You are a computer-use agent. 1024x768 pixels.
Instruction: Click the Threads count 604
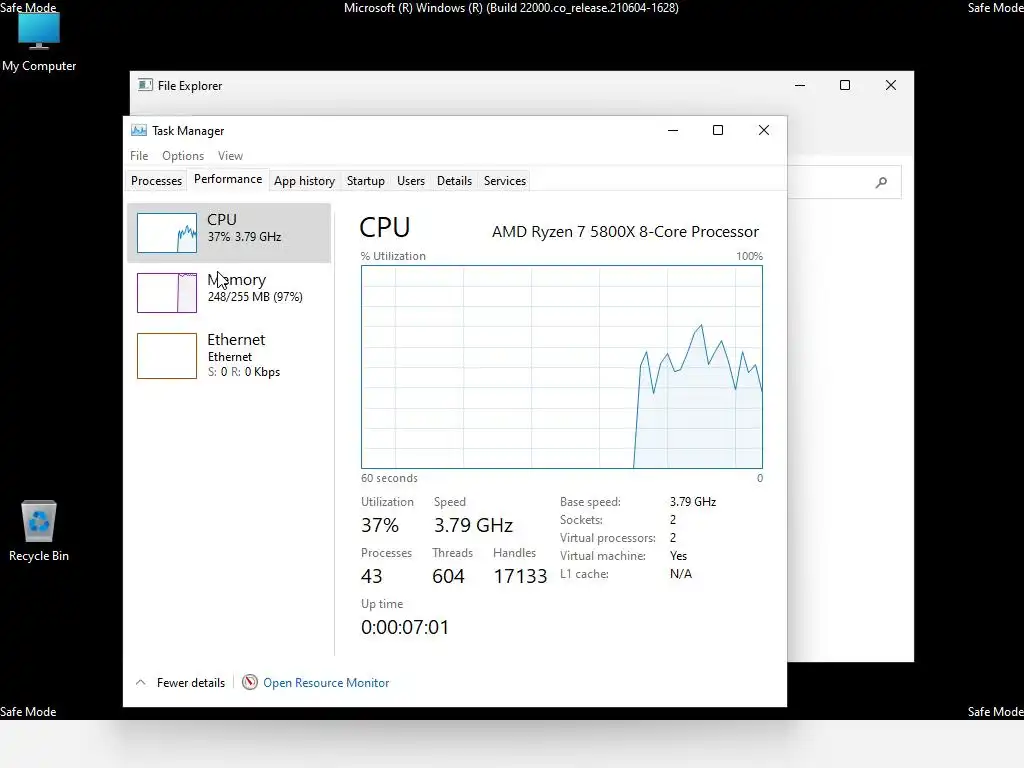click(448, 576)
